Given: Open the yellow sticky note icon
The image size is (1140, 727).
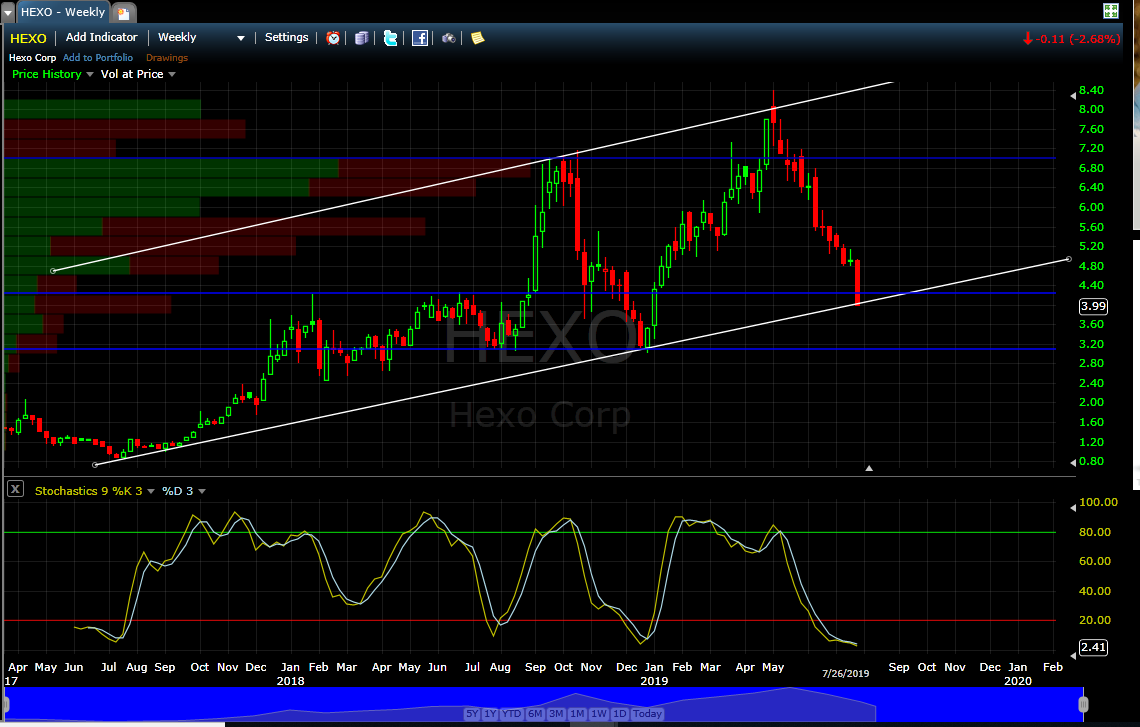Looking at the screenshot, I should [x=478, y=38].
